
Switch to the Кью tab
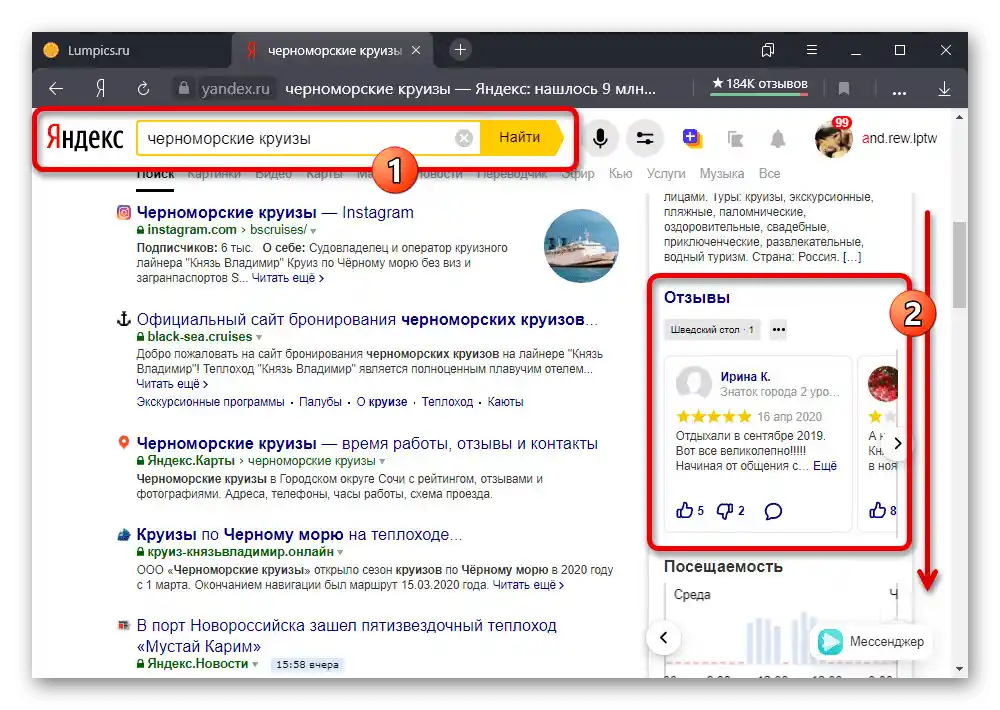tap(620, 174)
